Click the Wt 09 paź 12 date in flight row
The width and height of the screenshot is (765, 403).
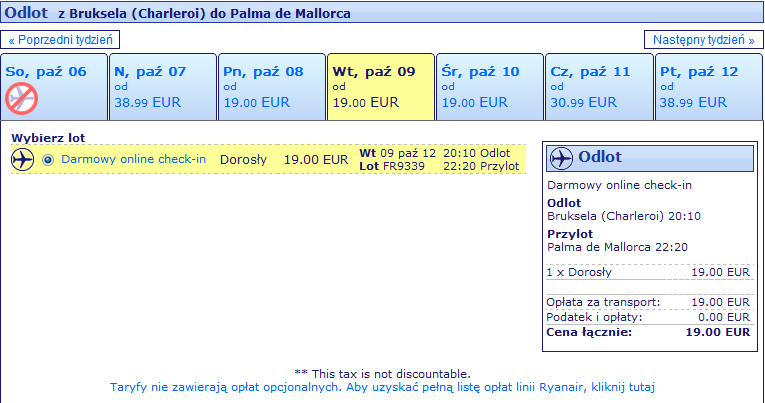pyautogui.click(x=398, y=153)
